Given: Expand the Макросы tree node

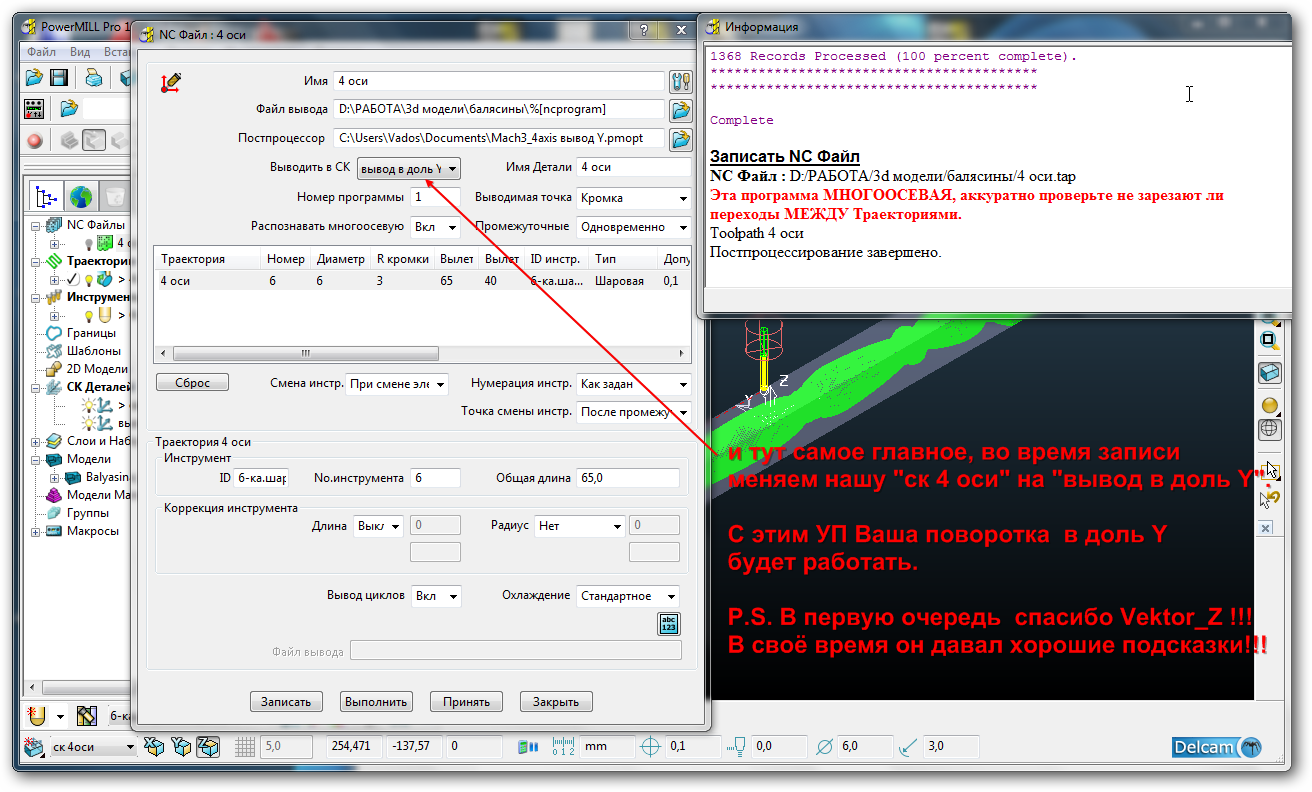Looking at the screenshot, I should coord(37,531).
